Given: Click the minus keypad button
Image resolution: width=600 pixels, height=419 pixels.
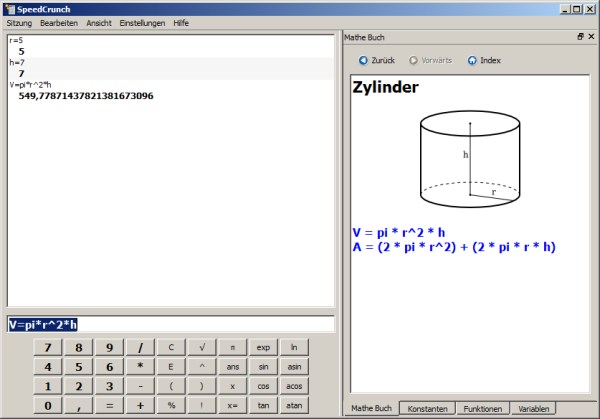Looking at the screenshot, I should point(140,386).
